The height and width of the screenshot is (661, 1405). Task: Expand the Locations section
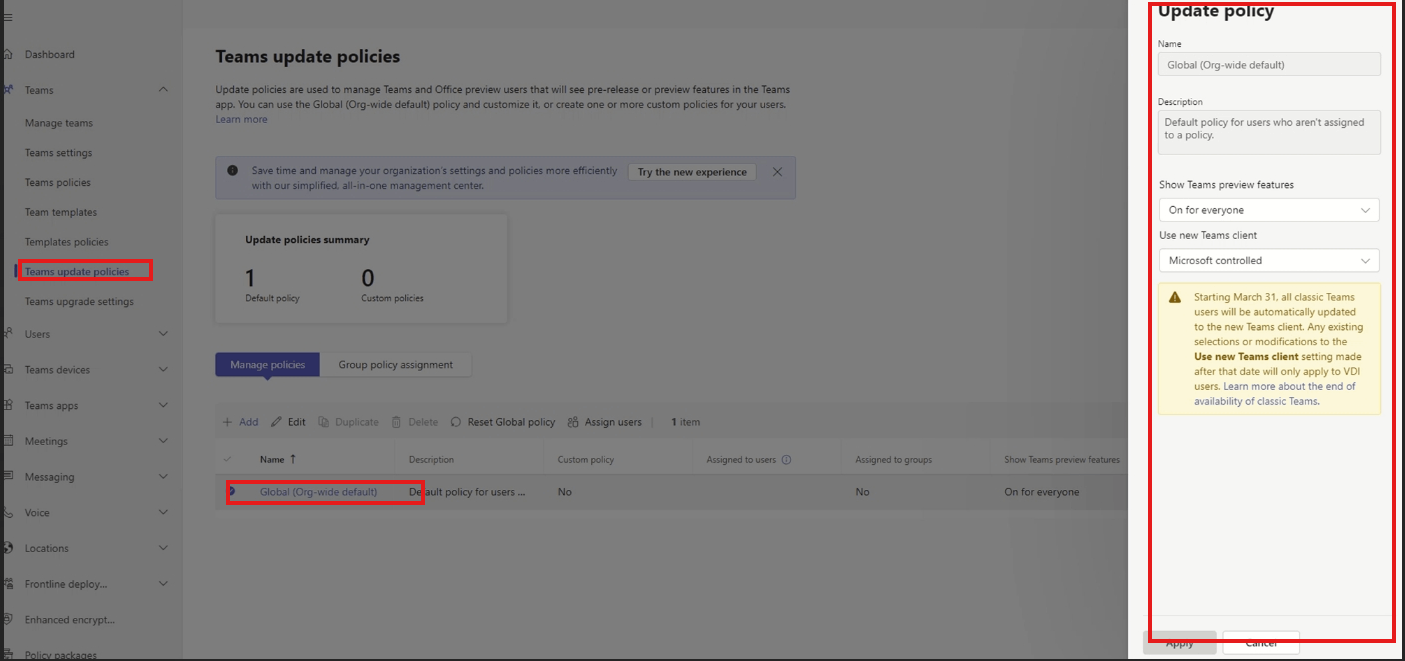pos(163,548)
